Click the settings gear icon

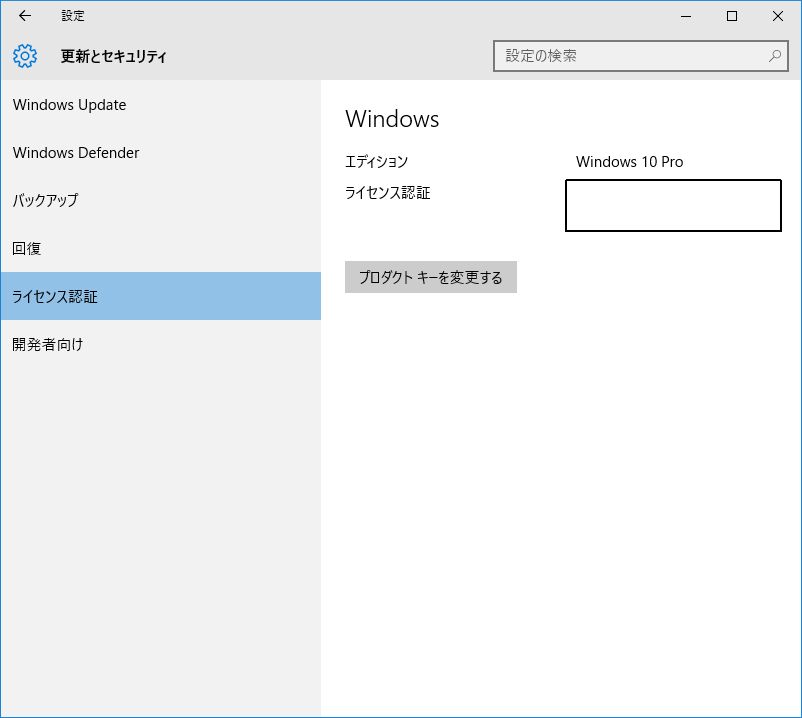tap(25, 56)
